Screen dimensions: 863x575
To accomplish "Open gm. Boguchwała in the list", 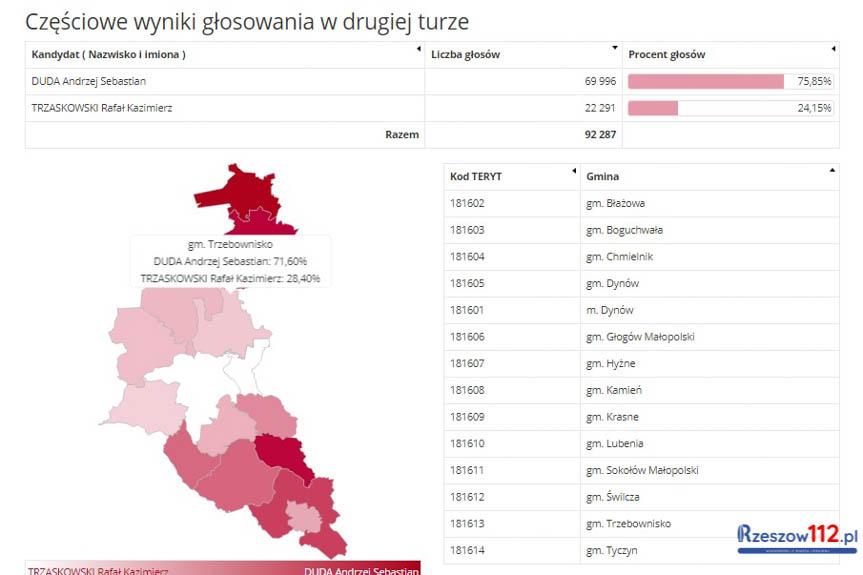I will point(624,230).
